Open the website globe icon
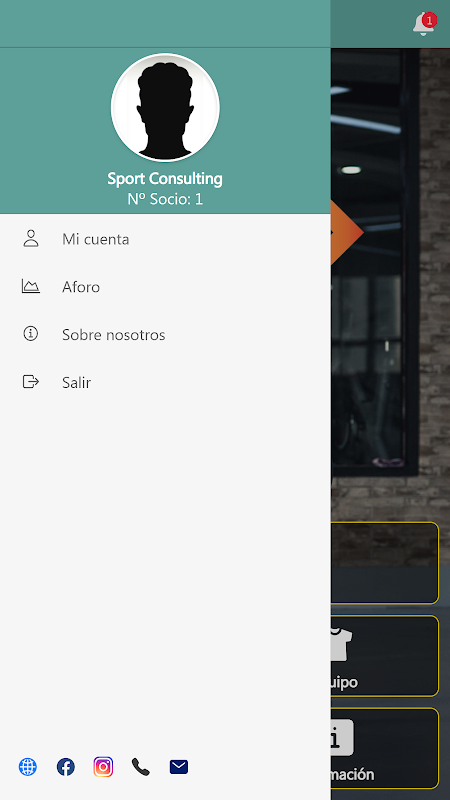This screenshot has height=800, width=450. point(28,767)
